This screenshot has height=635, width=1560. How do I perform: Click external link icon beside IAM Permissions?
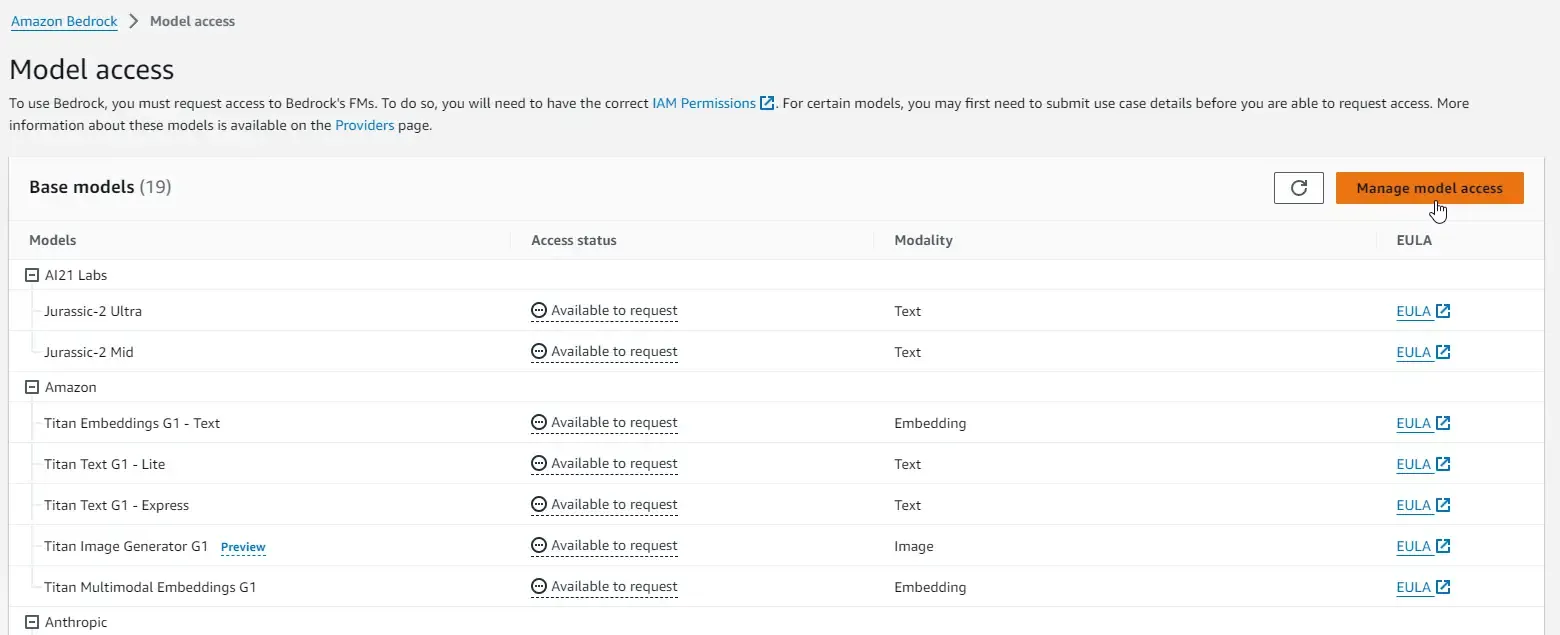coord(767,103)
